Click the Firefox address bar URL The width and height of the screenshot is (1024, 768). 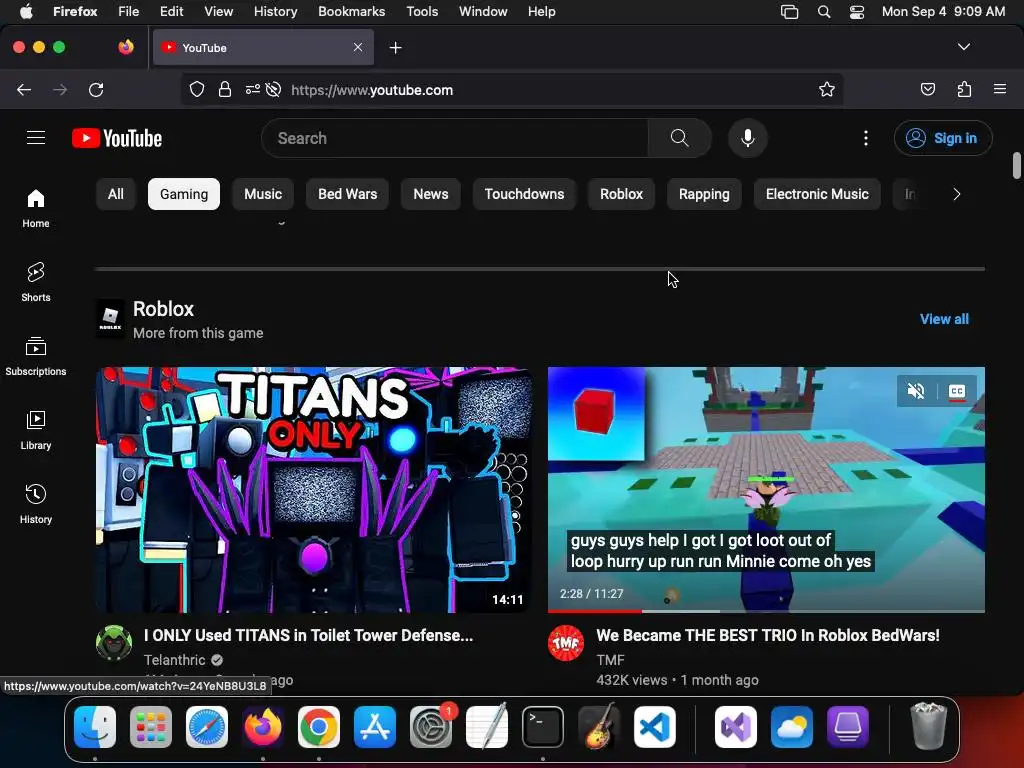(372, 90)
